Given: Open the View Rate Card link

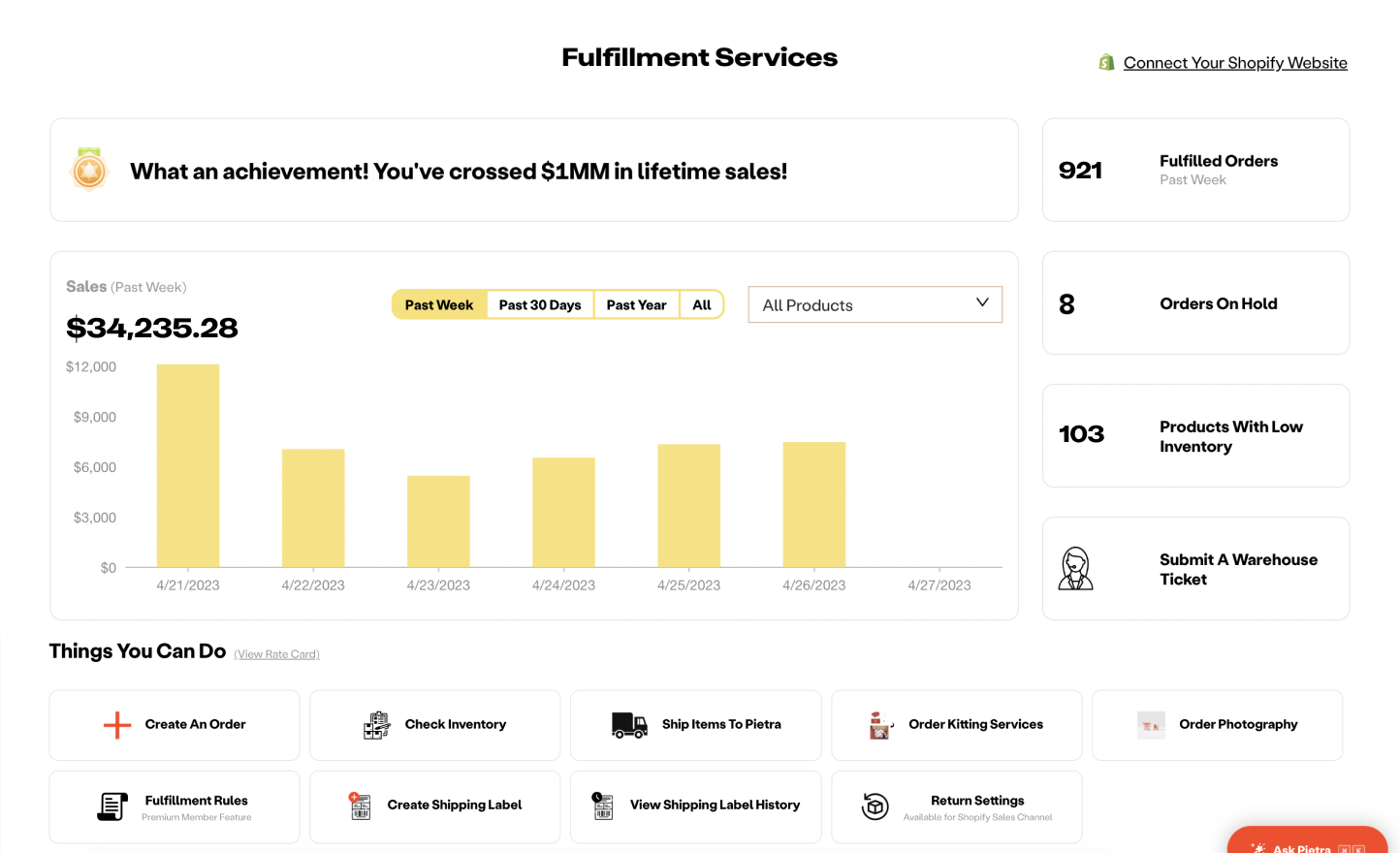Looking at the screenshot, I should coord(277,654).
